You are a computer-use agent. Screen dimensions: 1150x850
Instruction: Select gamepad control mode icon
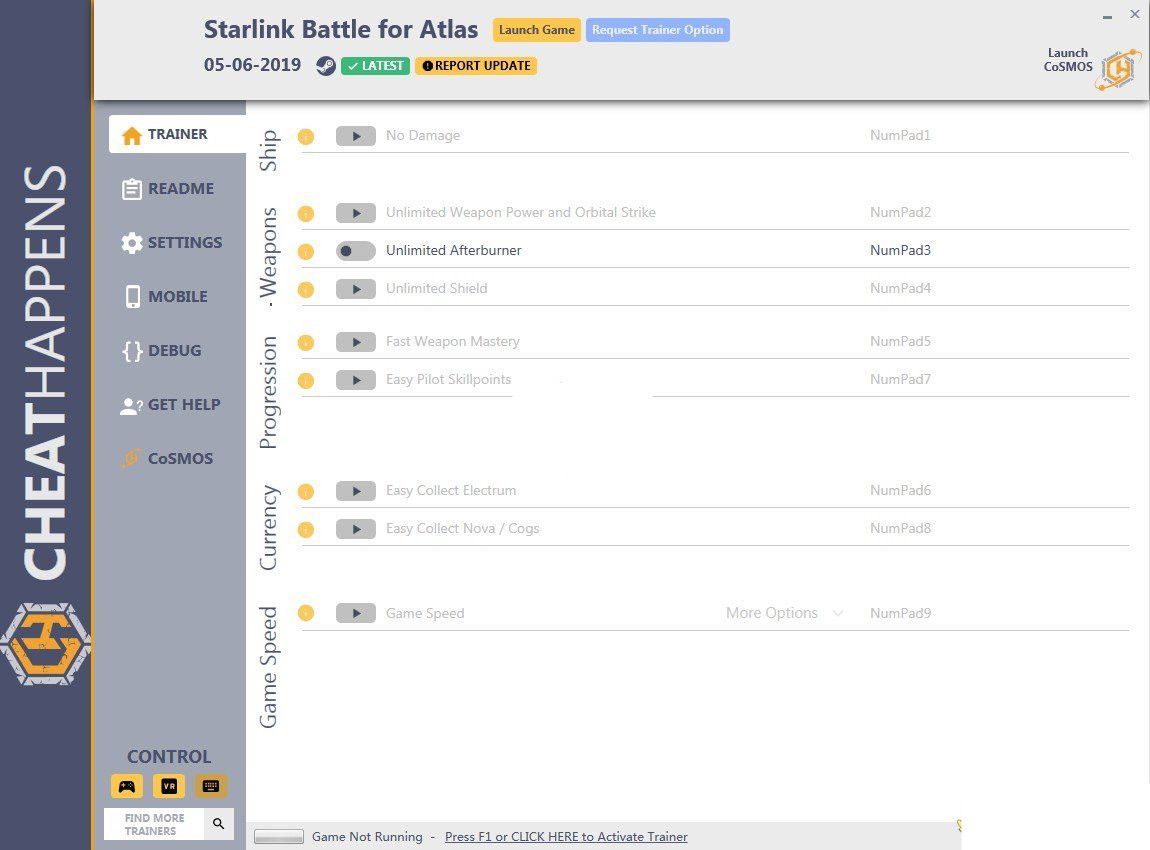[x=127, y=786]
